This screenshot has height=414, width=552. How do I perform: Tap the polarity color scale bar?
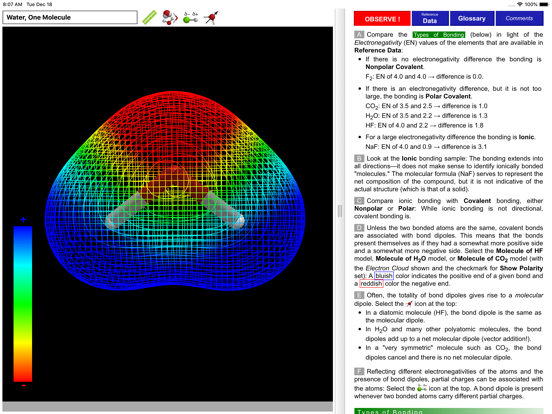tap(23, 304)
